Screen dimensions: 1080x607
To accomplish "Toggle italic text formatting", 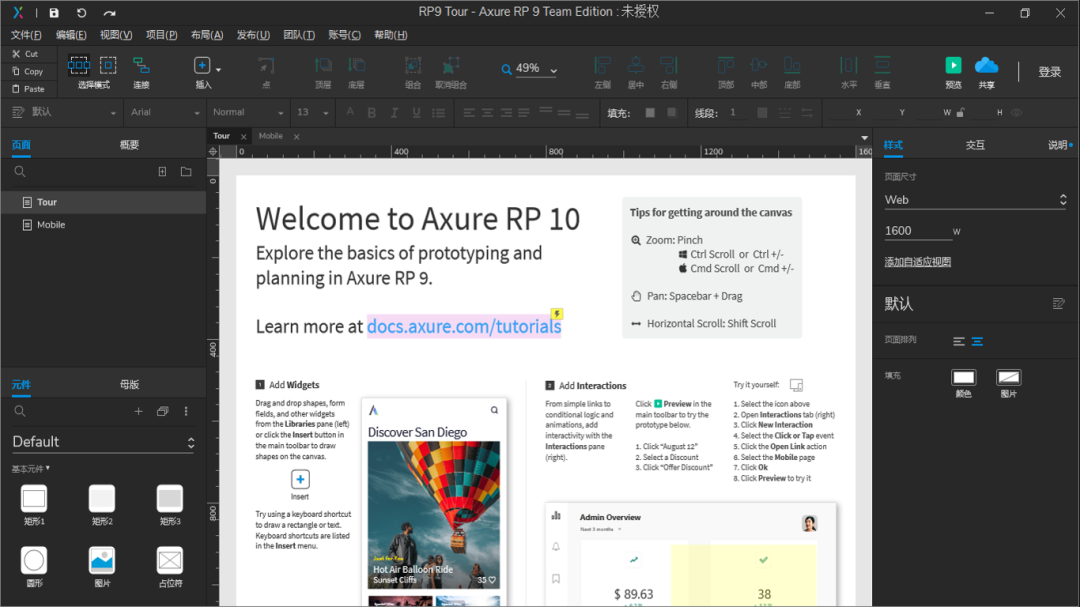I will coord(394,113).
